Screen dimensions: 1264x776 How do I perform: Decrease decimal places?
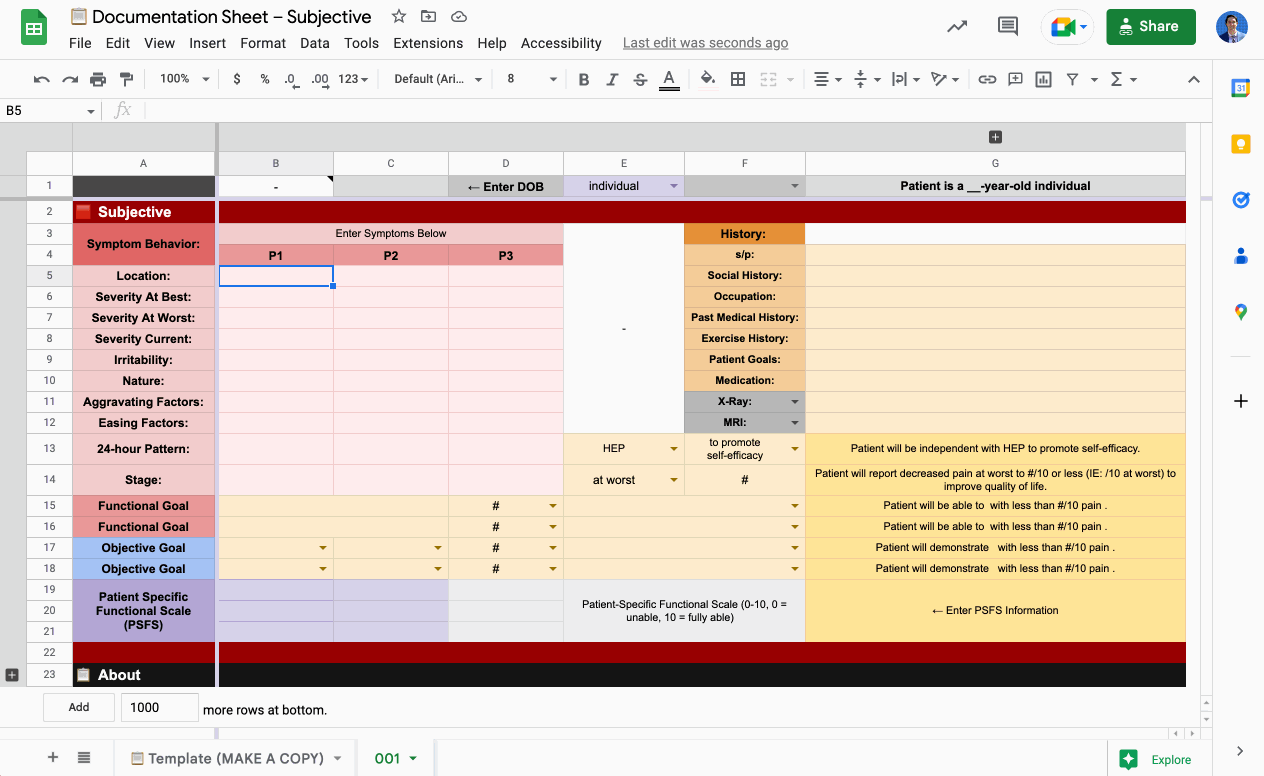coord(291,79)
